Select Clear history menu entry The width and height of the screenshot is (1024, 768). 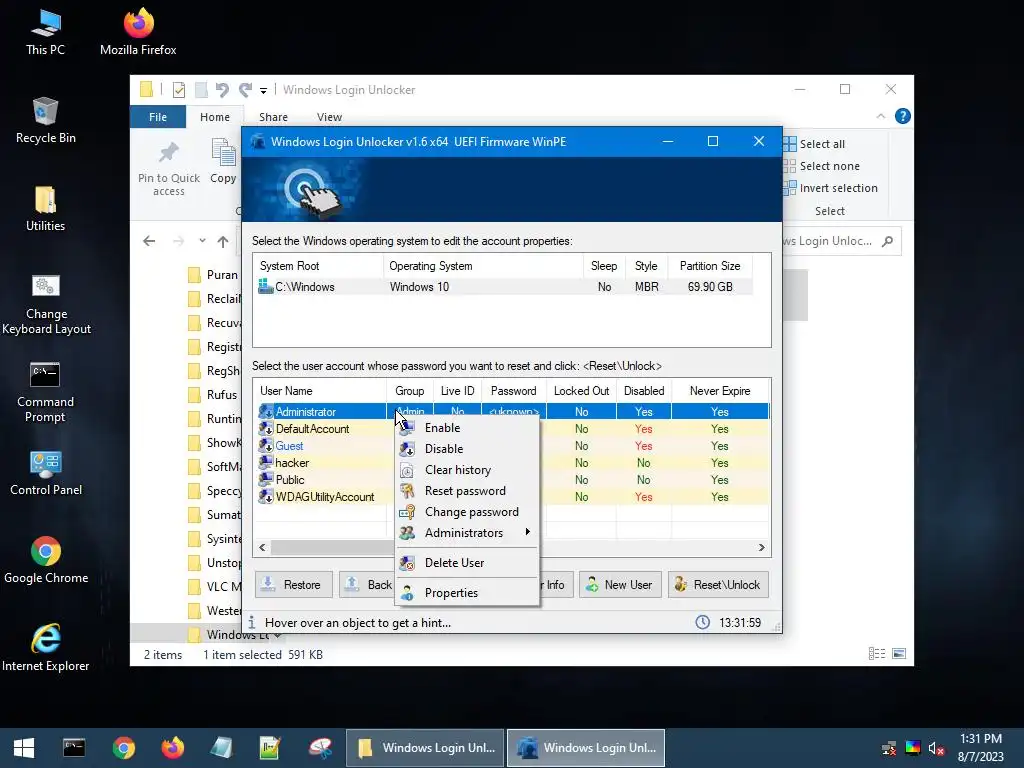(467, 470)
